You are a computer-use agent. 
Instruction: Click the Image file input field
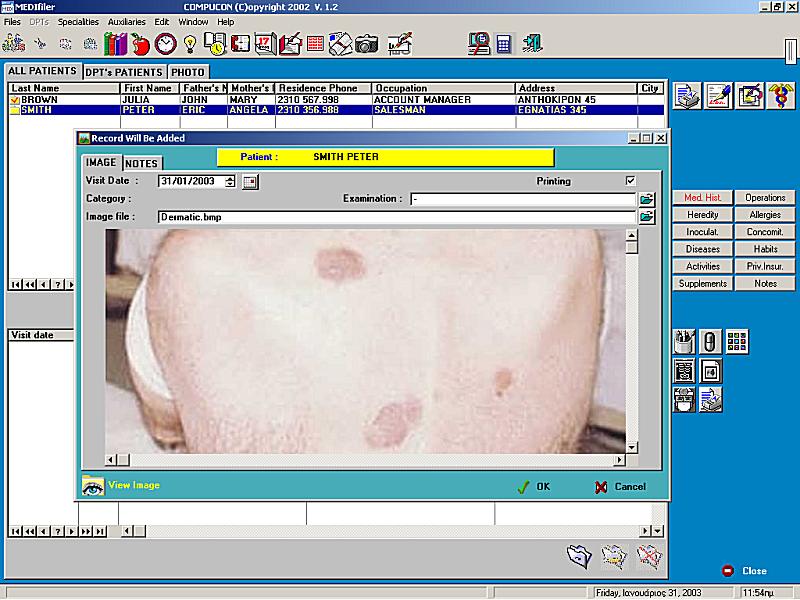(x=397, y=217)
